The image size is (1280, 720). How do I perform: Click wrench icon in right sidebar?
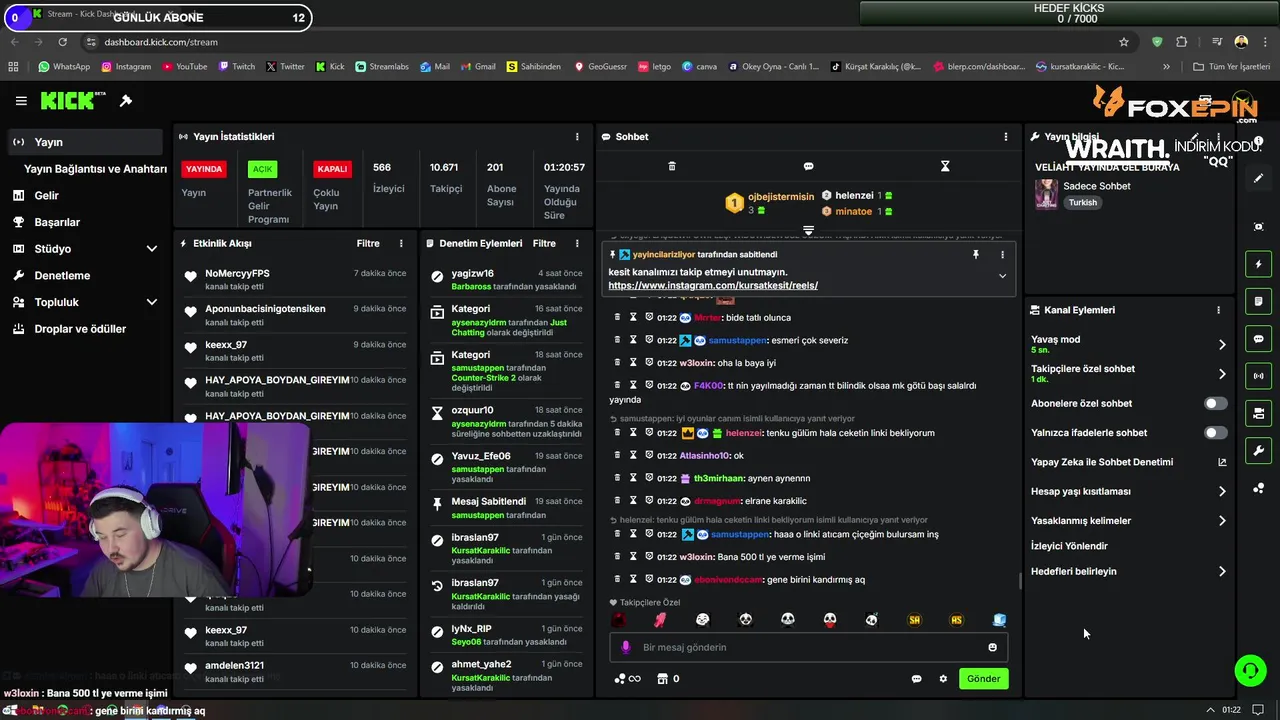(1259, 450)
